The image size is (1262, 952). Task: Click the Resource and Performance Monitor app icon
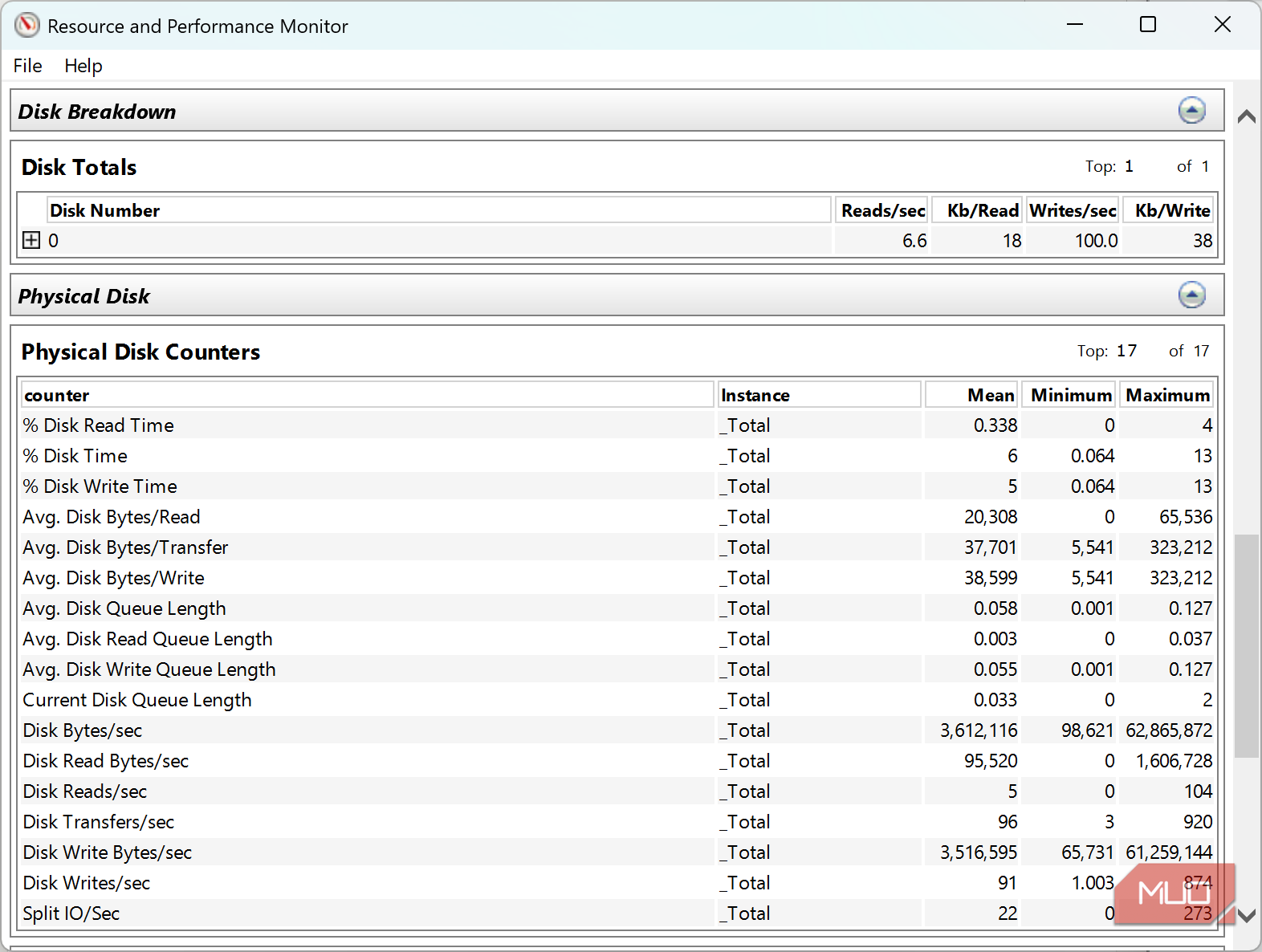pos(26,26)
